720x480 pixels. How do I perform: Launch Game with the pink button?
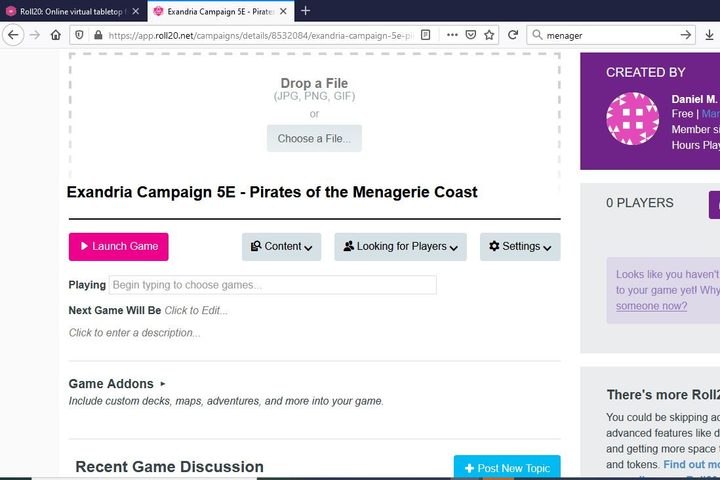[118, 247]
